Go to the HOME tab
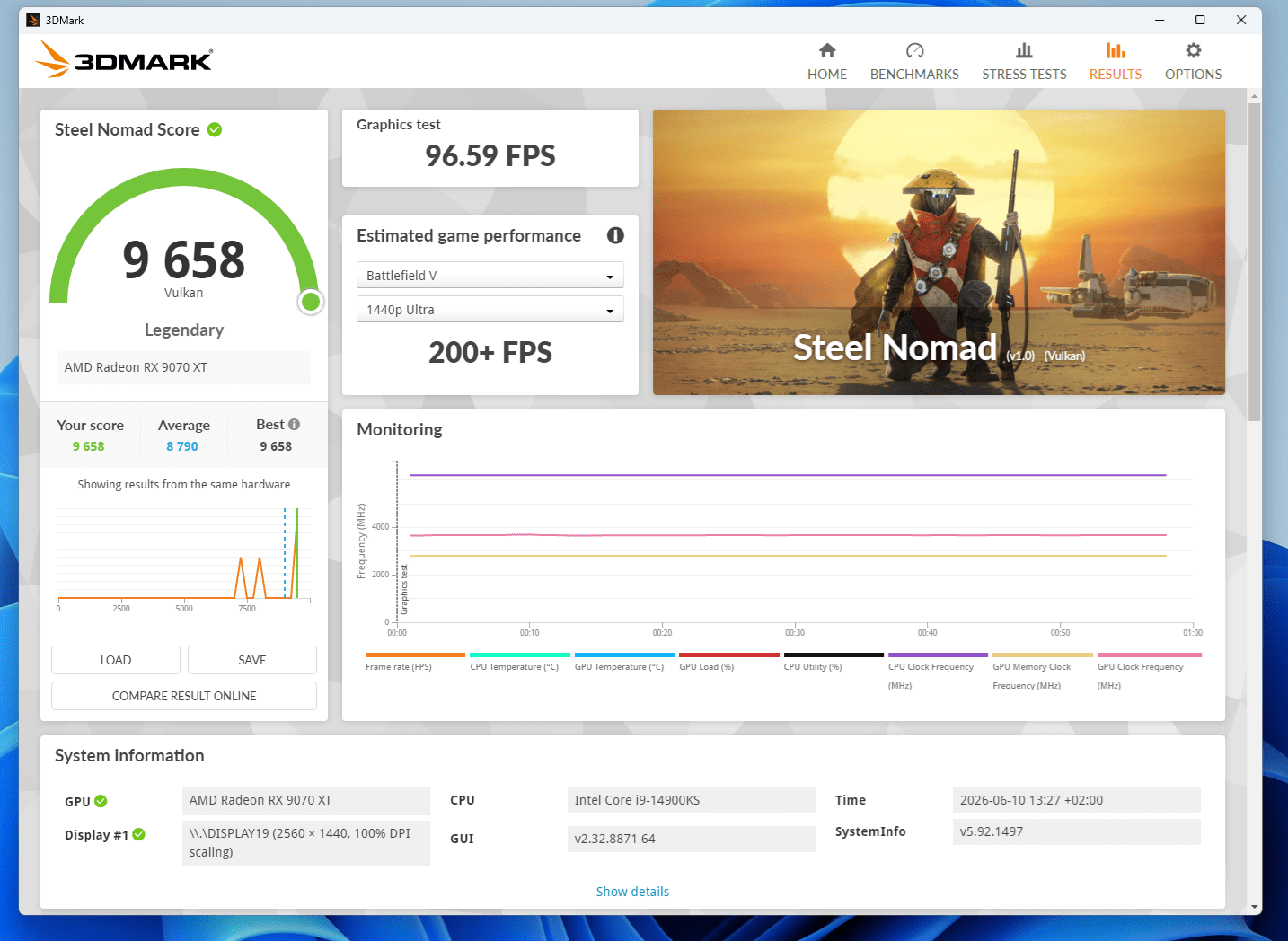The width and height of the screenshot is (1288, 941). pyautogui.click(x=827, y=62)
